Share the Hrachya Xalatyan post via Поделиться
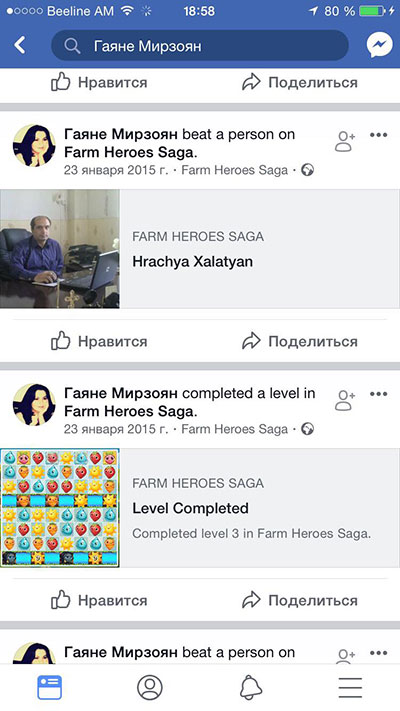 tap(300, 341)
